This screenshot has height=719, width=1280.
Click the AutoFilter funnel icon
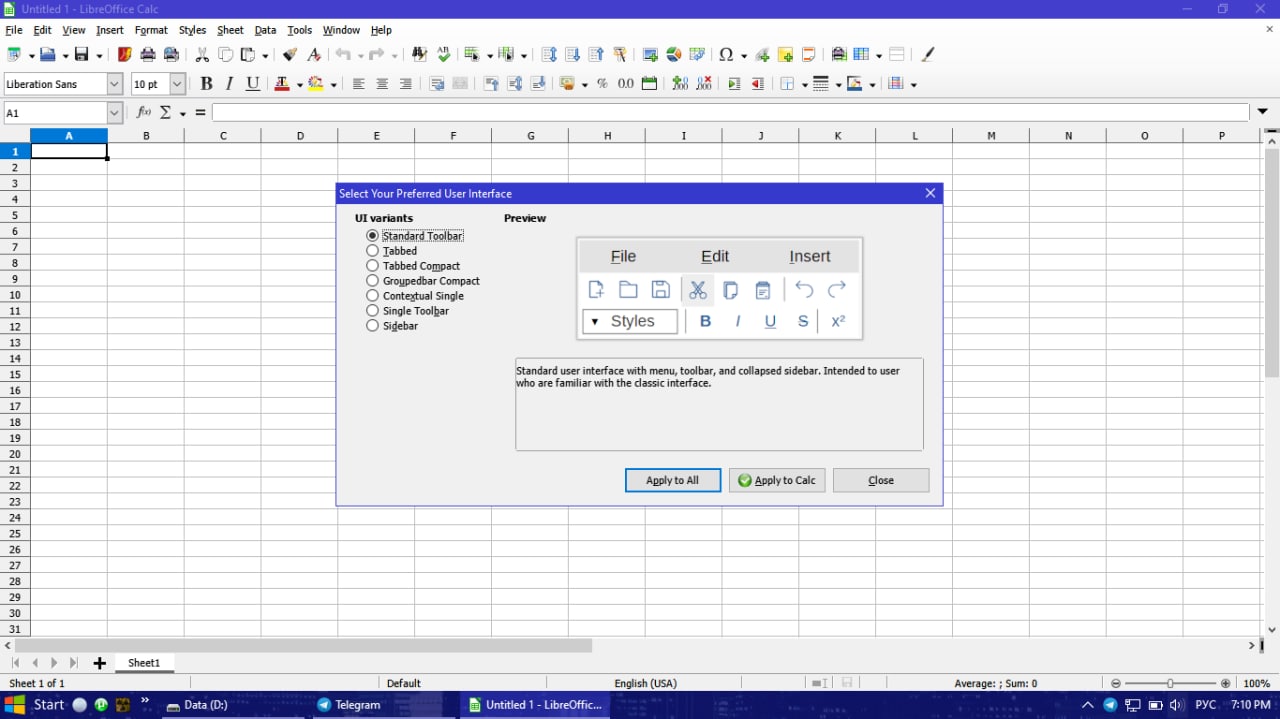(619, 55)
